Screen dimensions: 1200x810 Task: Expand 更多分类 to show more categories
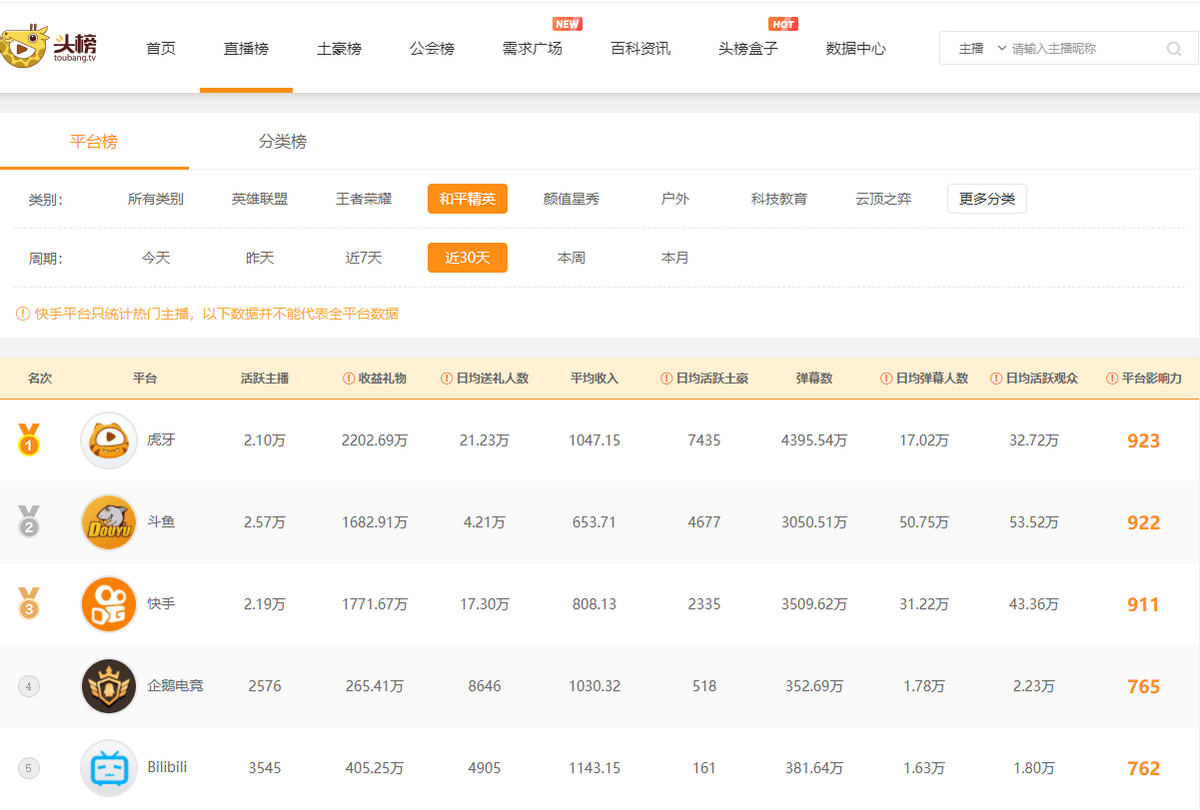point(986,198)
